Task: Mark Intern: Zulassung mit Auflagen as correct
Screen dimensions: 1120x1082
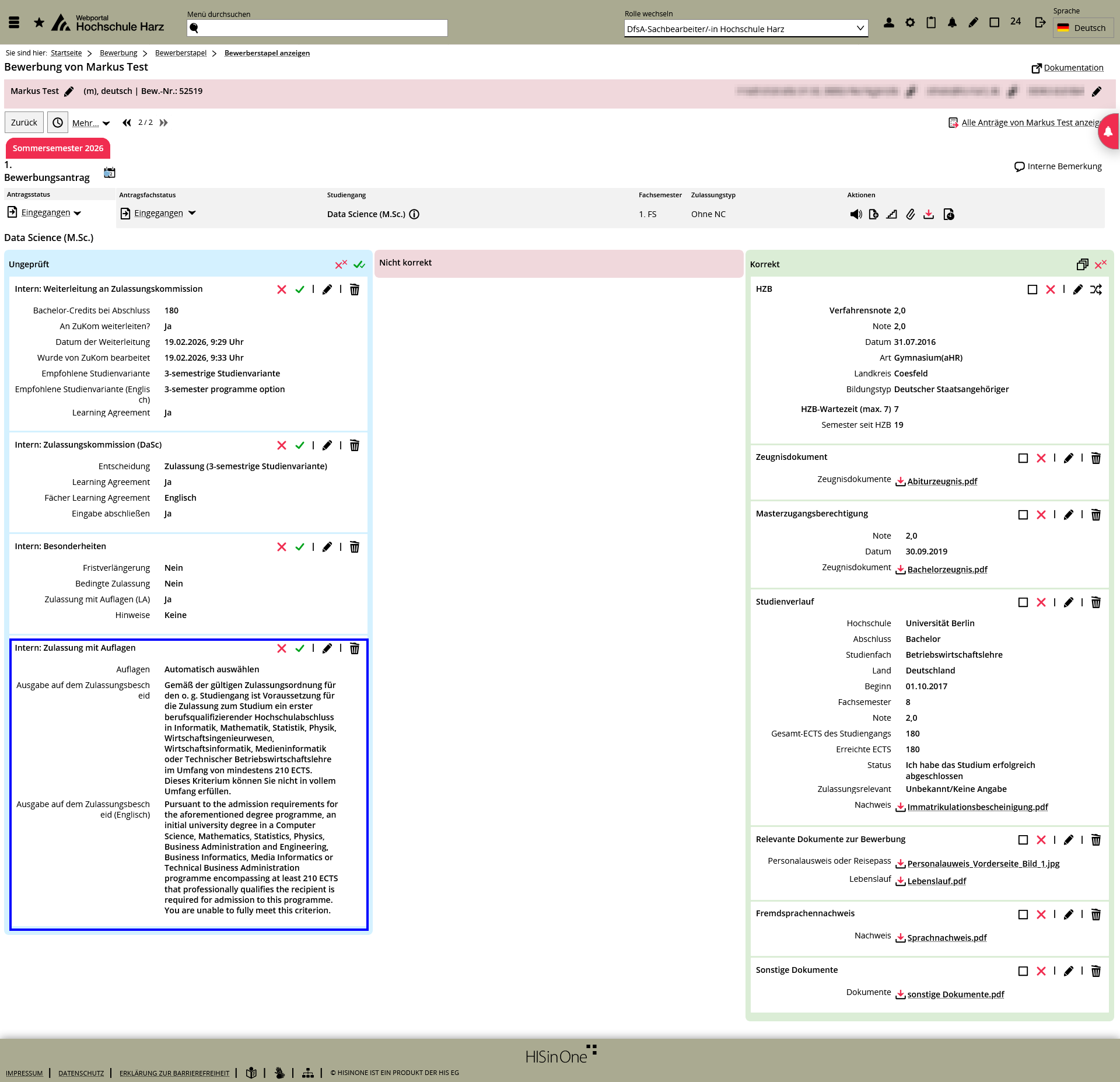Action: click(x=300, y=648)
